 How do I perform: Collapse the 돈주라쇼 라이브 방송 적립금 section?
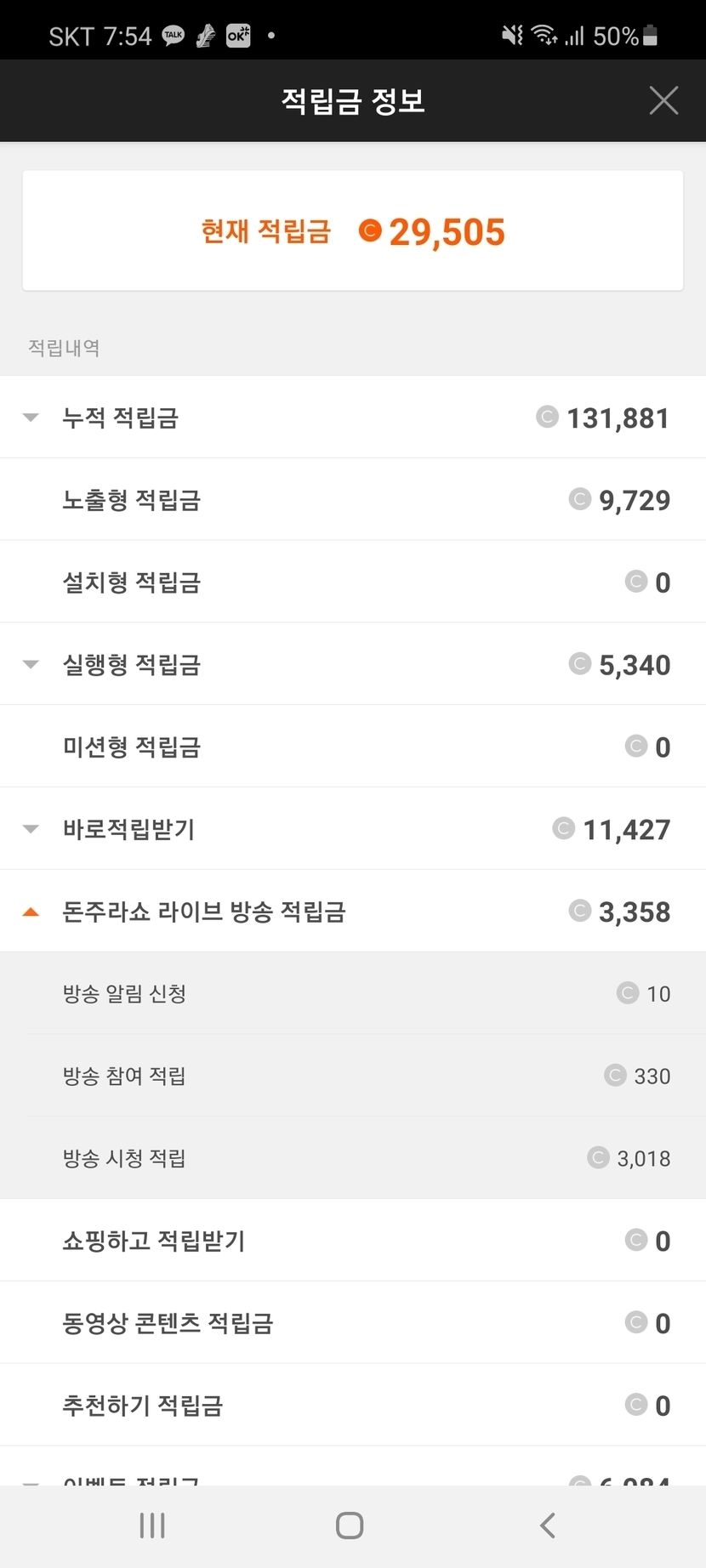[31, 912]
